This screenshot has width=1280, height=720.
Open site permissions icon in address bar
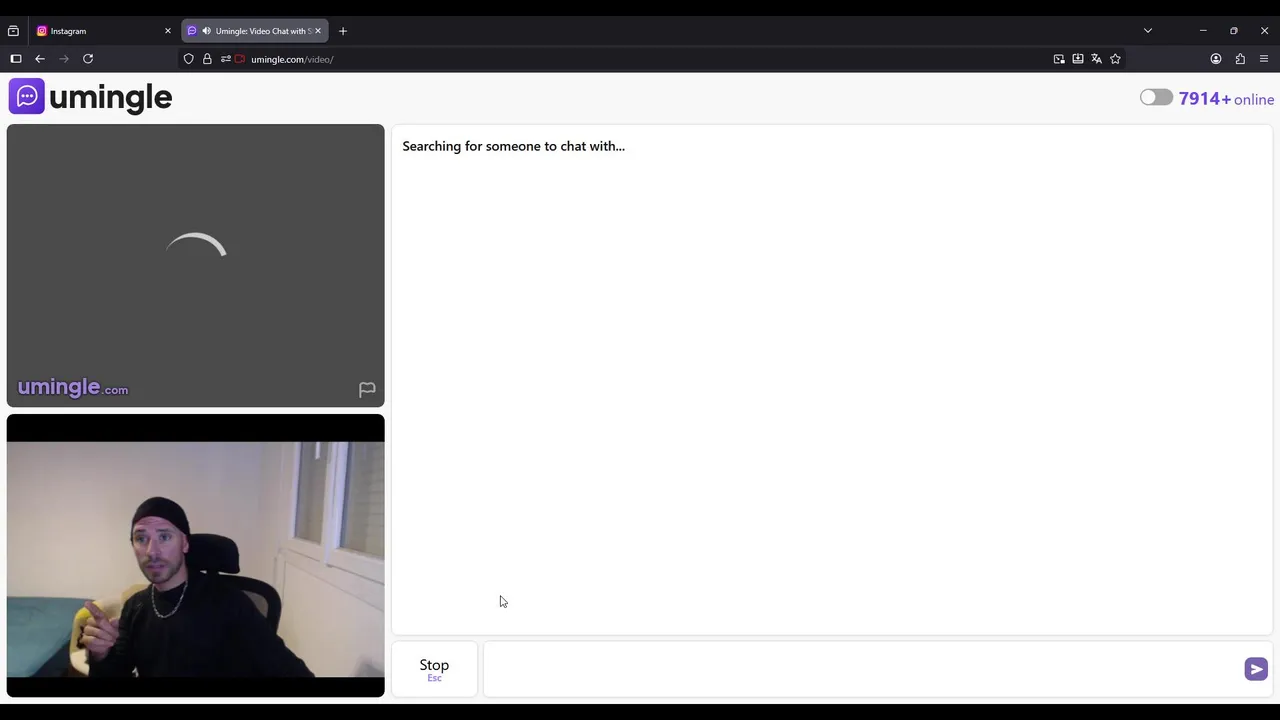(225, 59)
